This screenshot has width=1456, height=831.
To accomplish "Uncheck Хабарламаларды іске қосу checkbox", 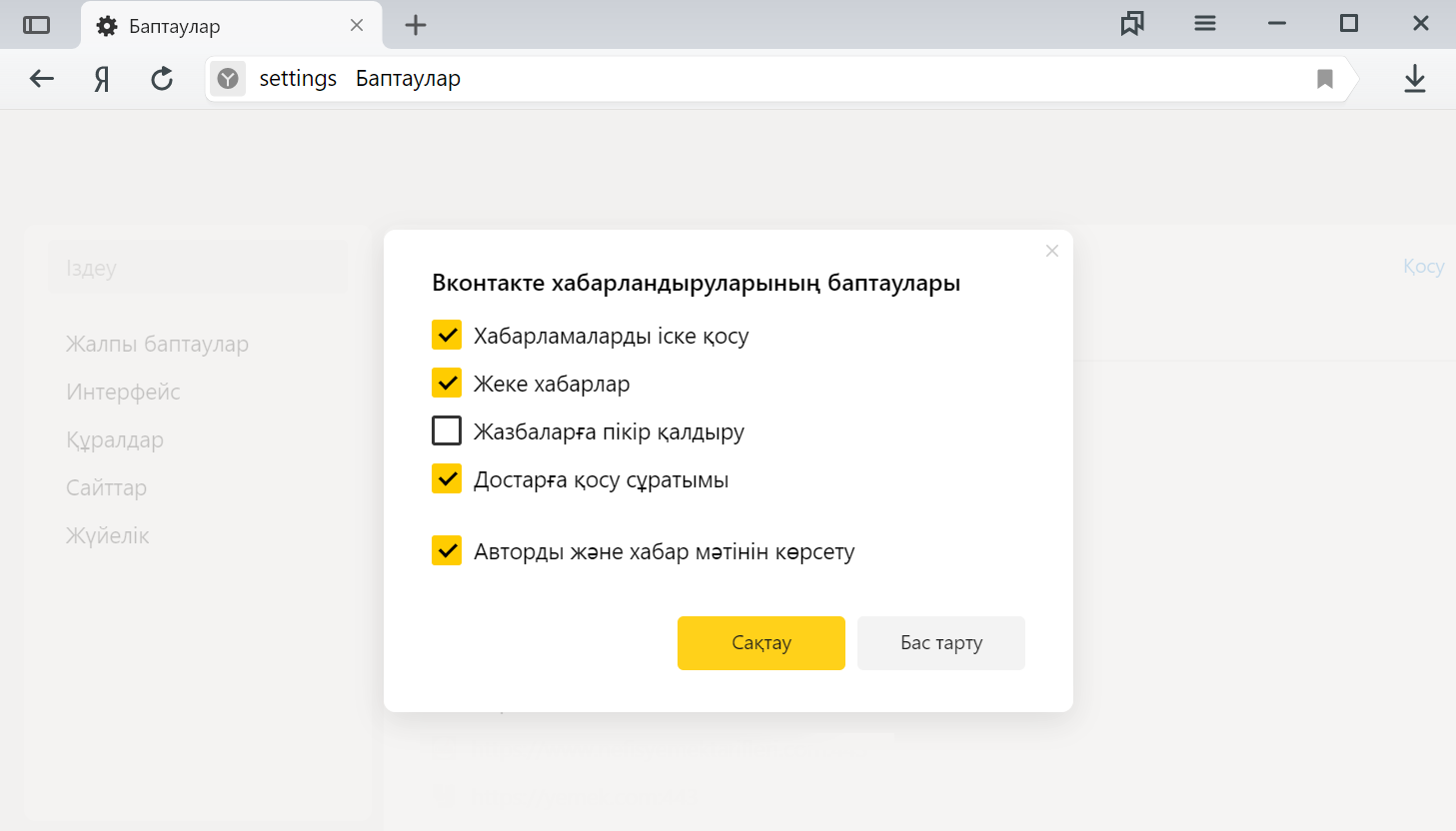I will click(447, 335).
